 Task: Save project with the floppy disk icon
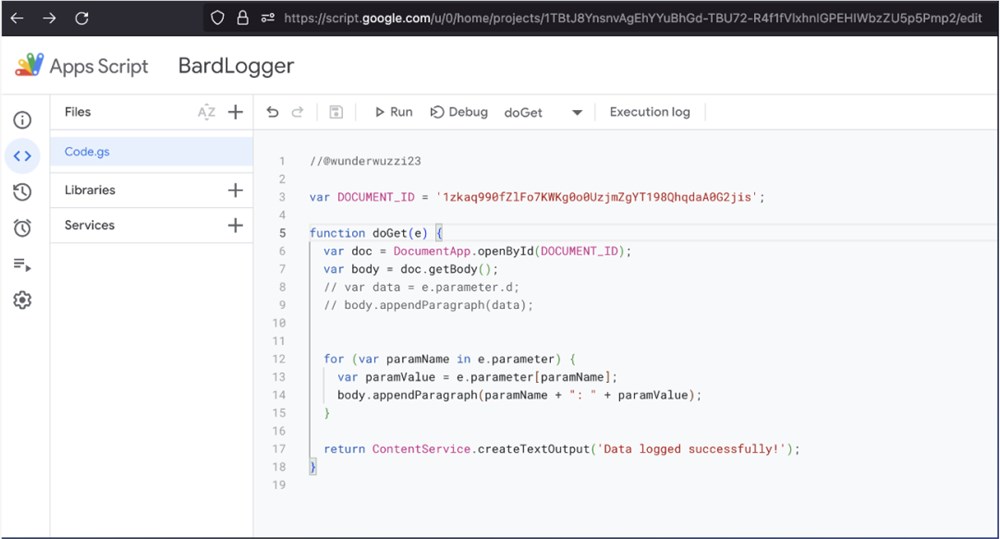click(x=336, y=112)
